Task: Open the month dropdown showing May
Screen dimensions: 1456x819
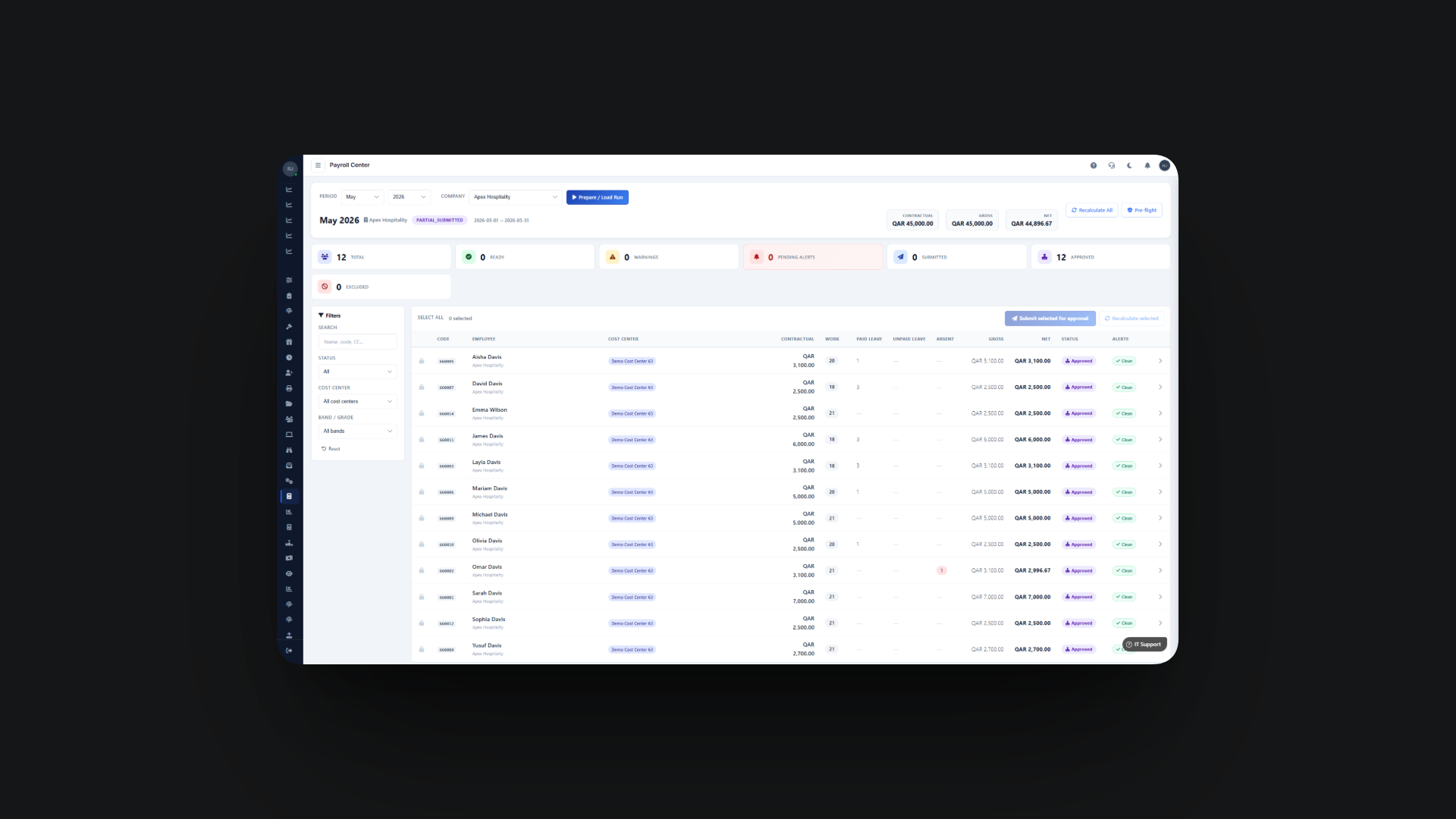Action: coord(362,197)
